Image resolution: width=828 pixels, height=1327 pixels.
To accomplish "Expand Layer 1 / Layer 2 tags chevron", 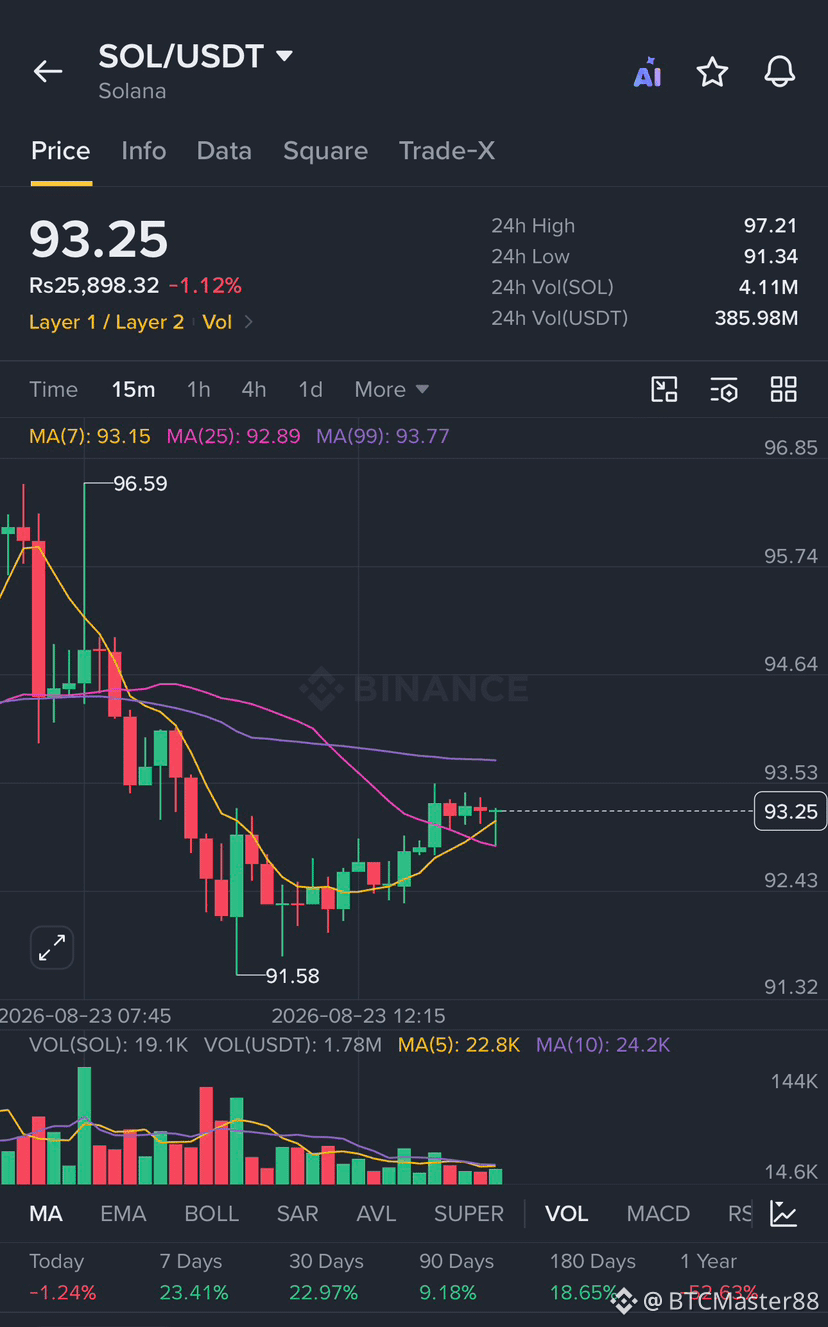I will (x=249, y=322).
